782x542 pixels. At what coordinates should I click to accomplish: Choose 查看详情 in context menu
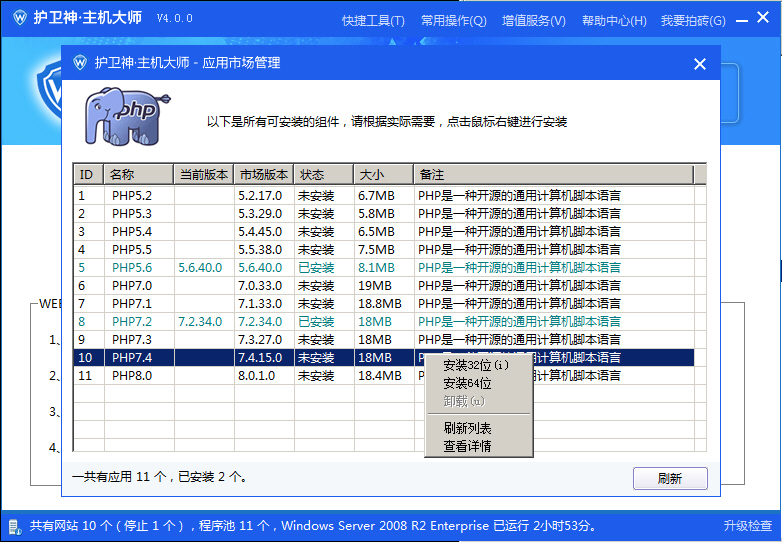[478, 446]
